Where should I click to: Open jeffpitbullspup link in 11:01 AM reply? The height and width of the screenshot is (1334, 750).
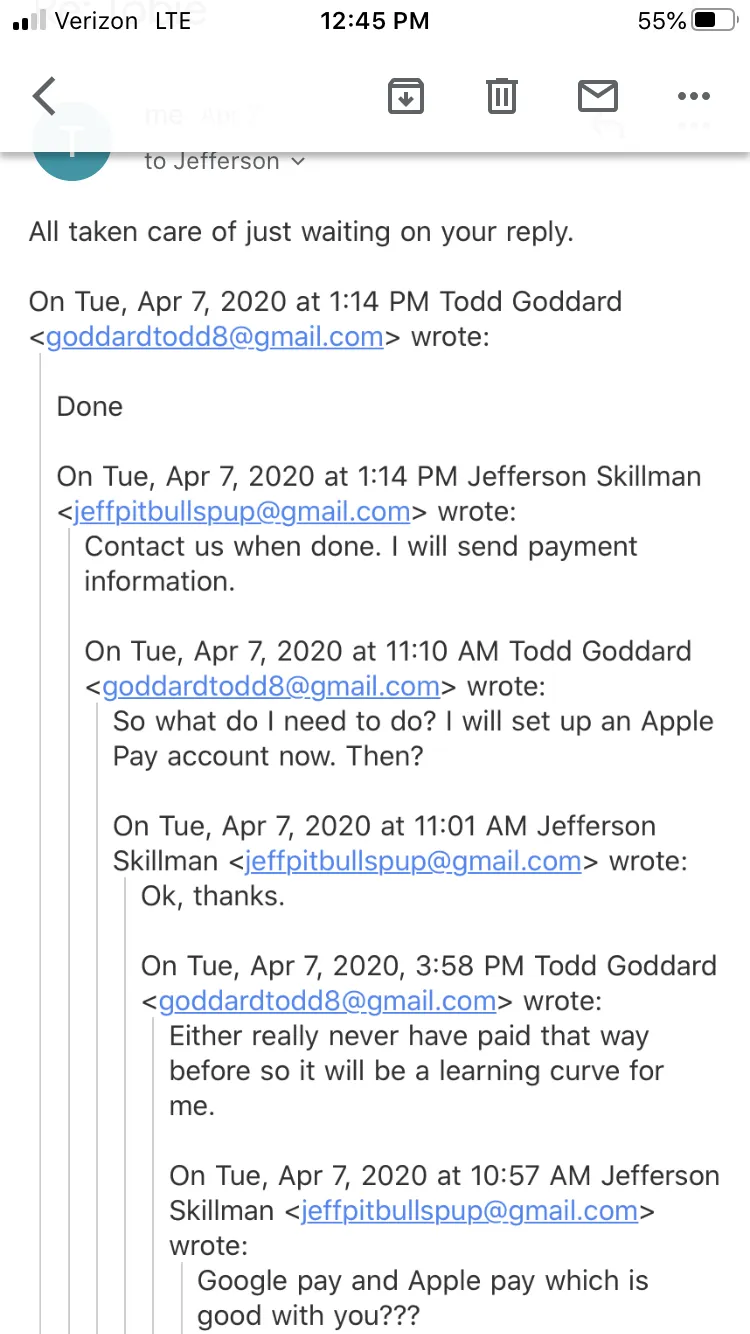413,861
